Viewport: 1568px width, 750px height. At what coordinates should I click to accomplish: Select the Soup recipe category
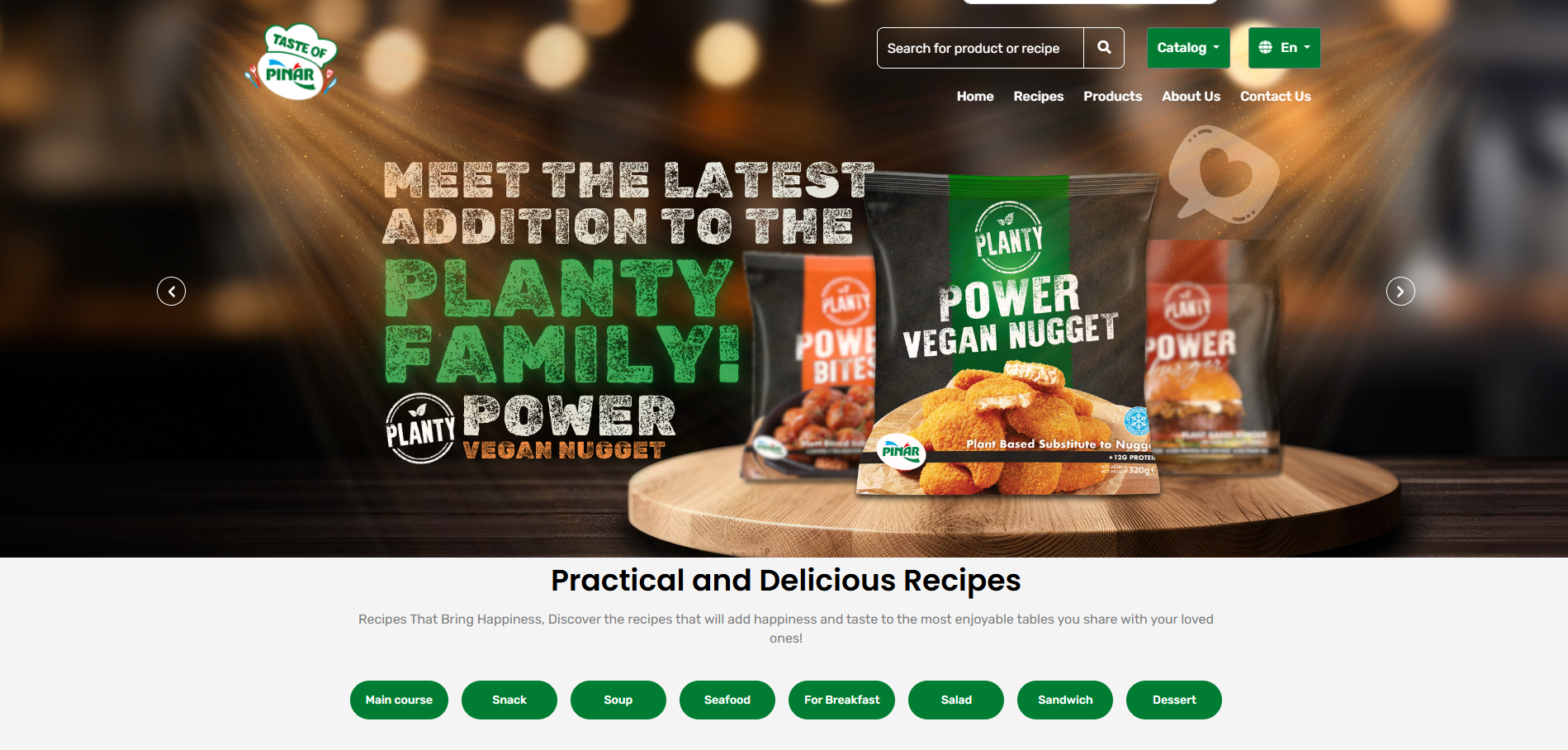[618, 700]
